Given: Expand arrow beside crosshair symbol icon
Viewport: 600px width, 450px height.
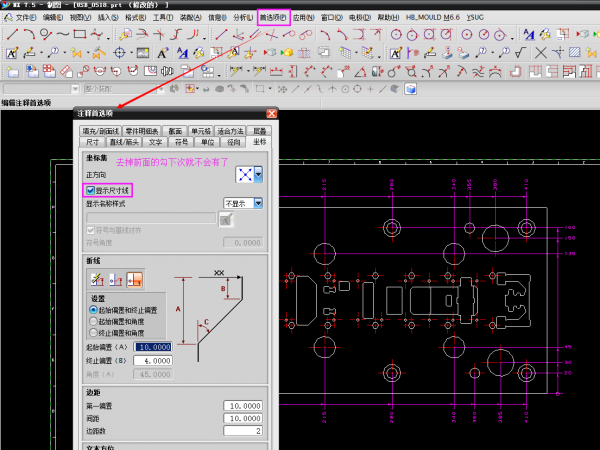Looking at the screenshot, I should click(131, 53).
